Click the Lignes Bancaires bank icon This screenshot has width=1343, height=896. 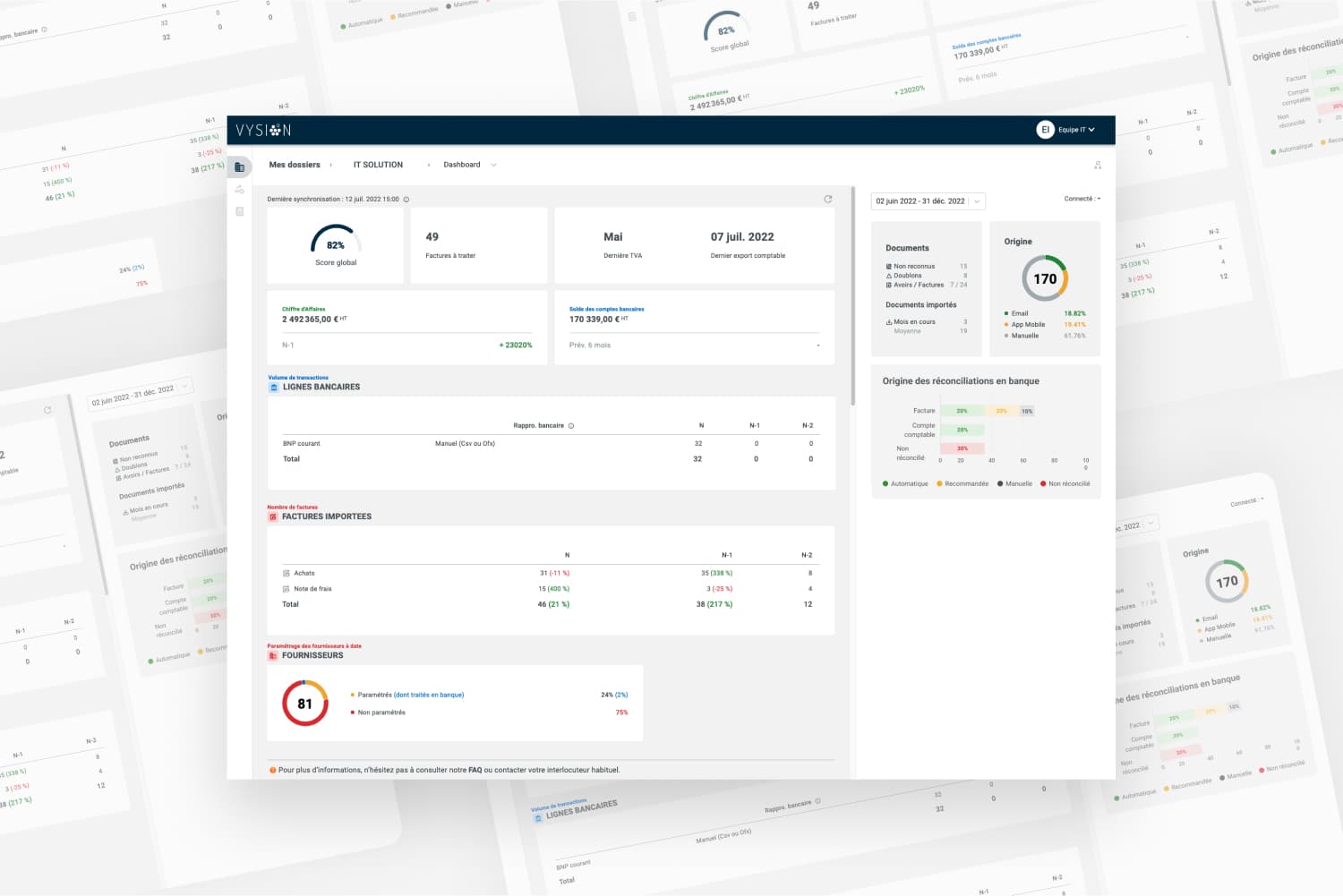click(274, 388)
